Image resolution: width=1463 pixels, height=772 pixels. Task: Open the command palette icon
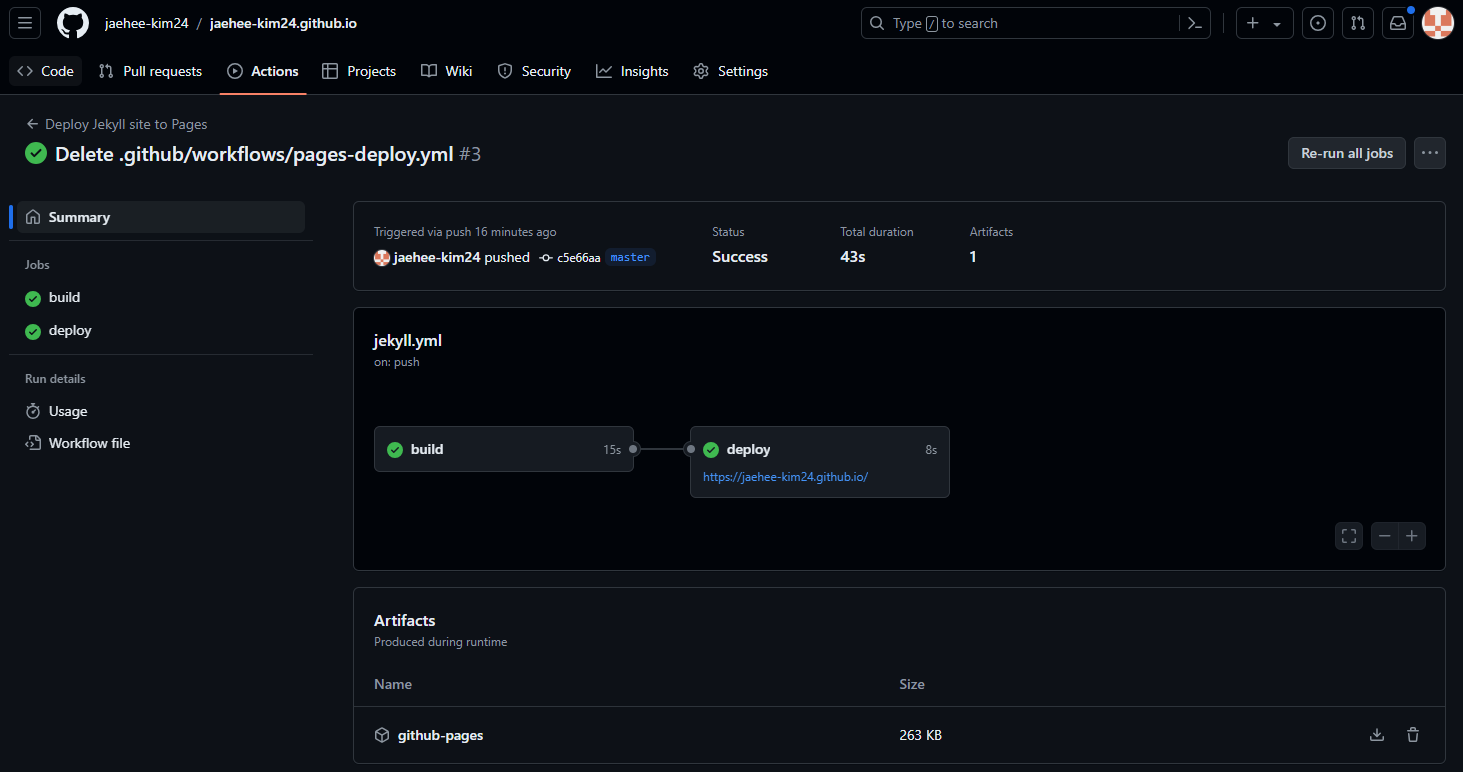[x=1194, y=23]
